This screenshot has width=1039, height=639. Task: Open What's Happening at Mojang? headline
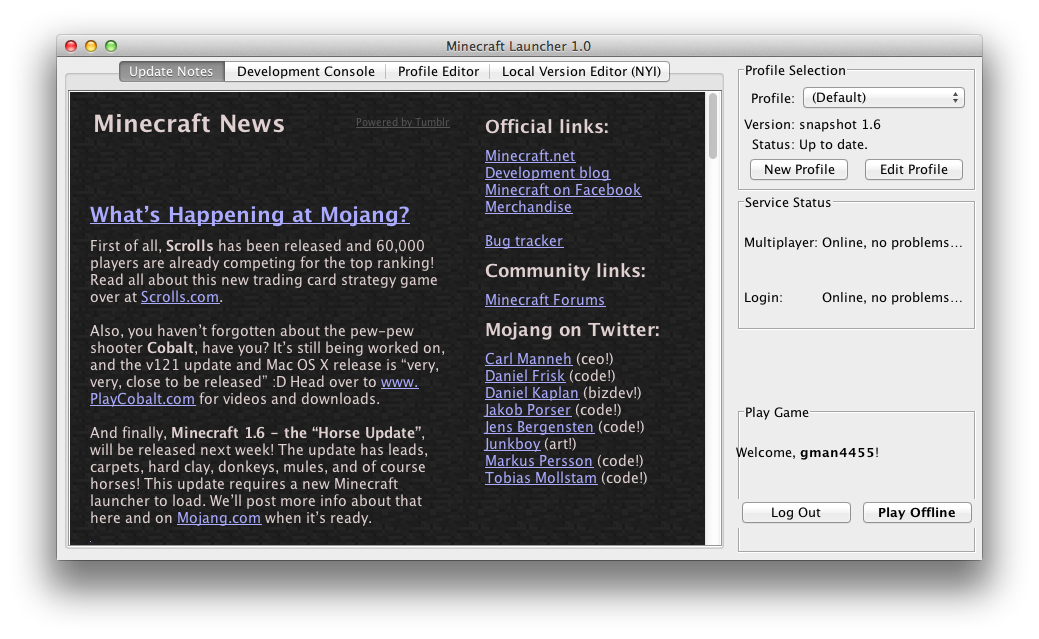pos(250,215)
